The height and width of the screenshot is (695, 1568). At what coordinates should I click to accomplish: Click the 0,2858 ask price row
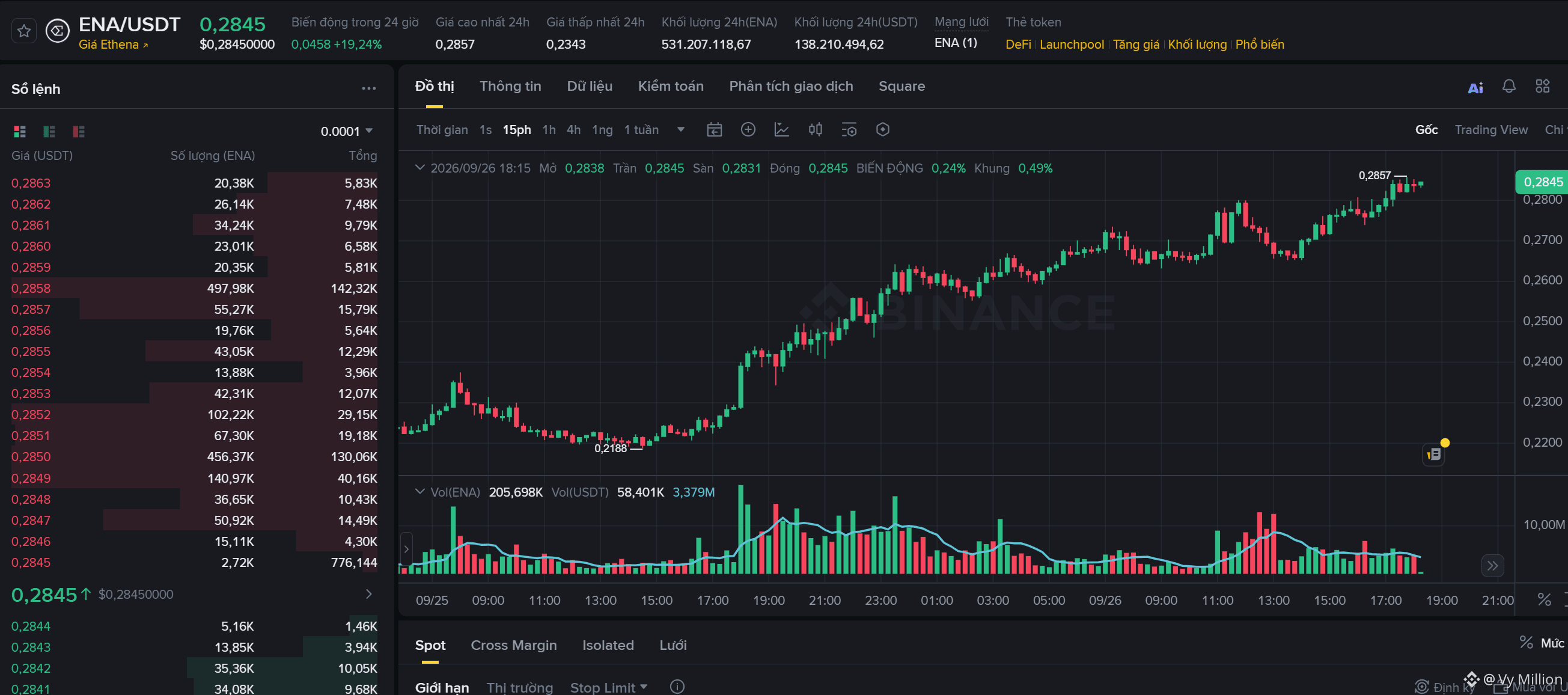(194, 288)
